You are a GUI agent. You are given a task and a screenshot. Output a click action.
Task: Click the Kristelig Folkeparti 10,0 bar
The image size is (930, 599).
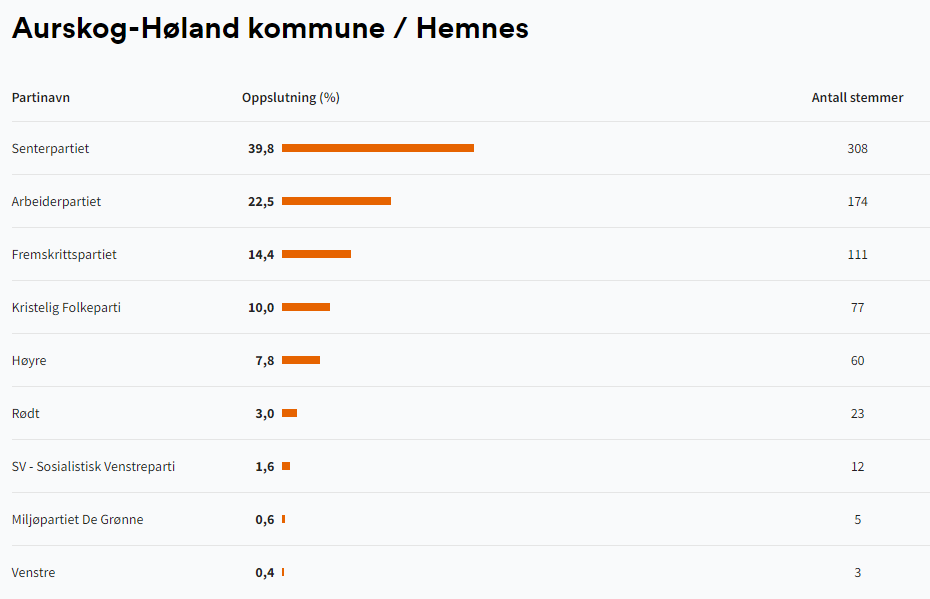coord(306,307)
